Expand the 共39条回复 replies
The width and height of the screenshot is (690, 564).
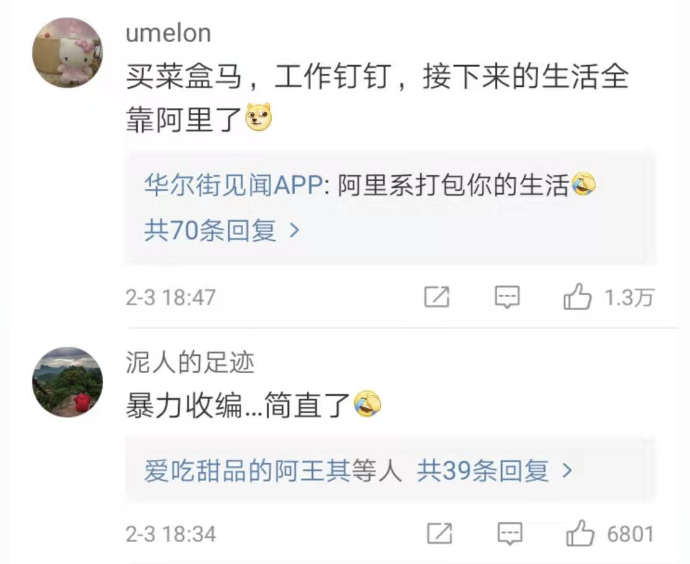tap(496, 470)
